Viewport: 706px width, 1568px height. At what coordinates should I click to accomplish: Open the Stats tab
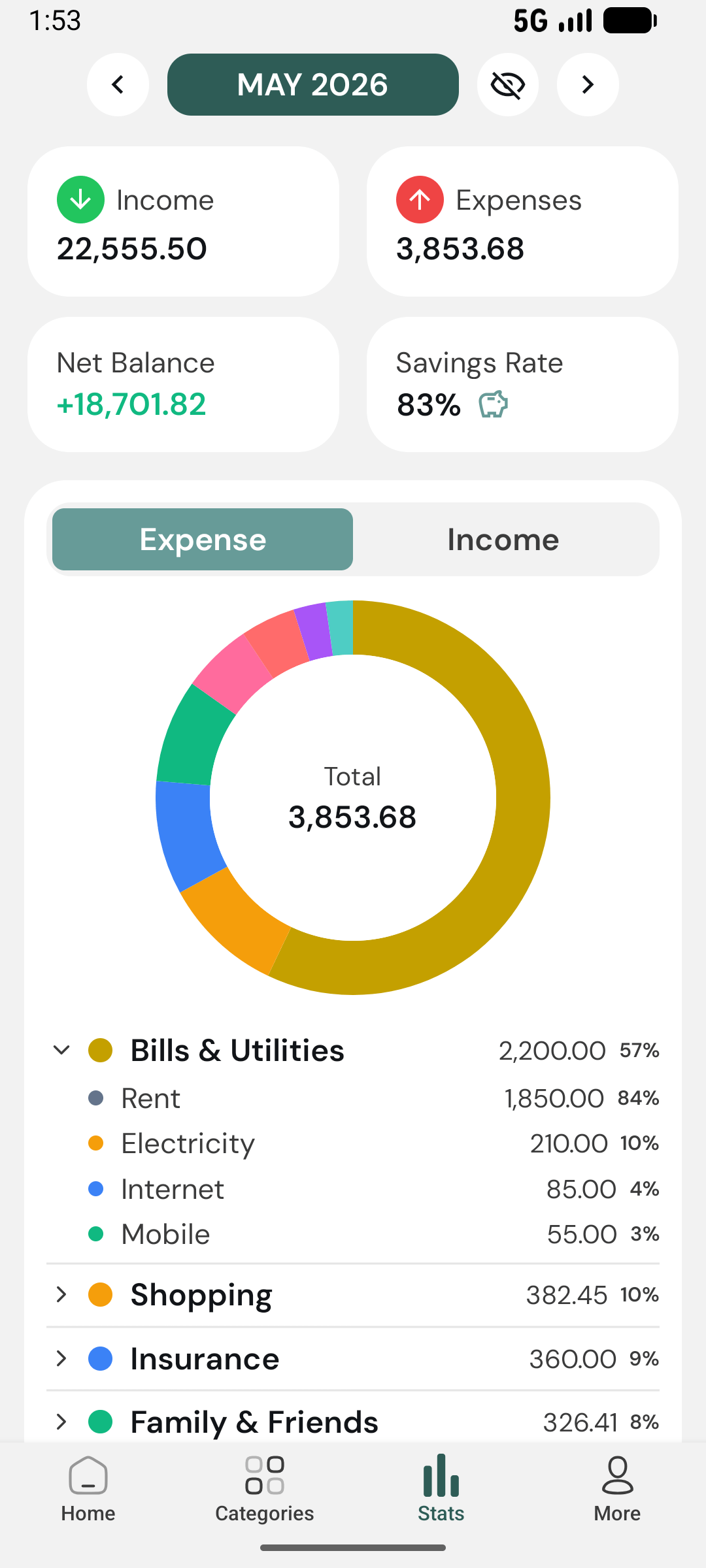pyautogui.click(x=441, y=1490)
